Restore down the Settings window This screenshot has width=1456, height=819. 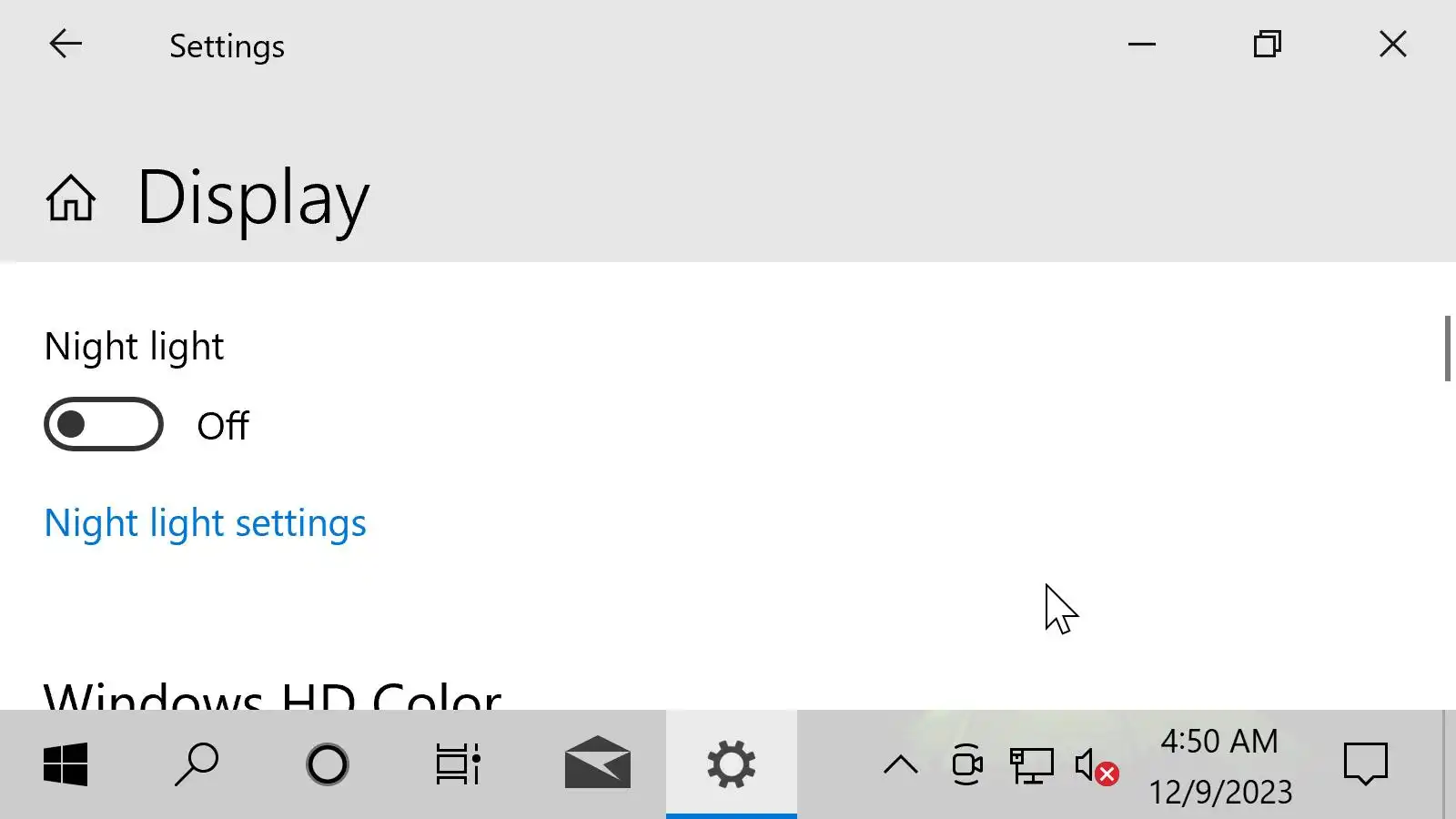point(1267,44)
